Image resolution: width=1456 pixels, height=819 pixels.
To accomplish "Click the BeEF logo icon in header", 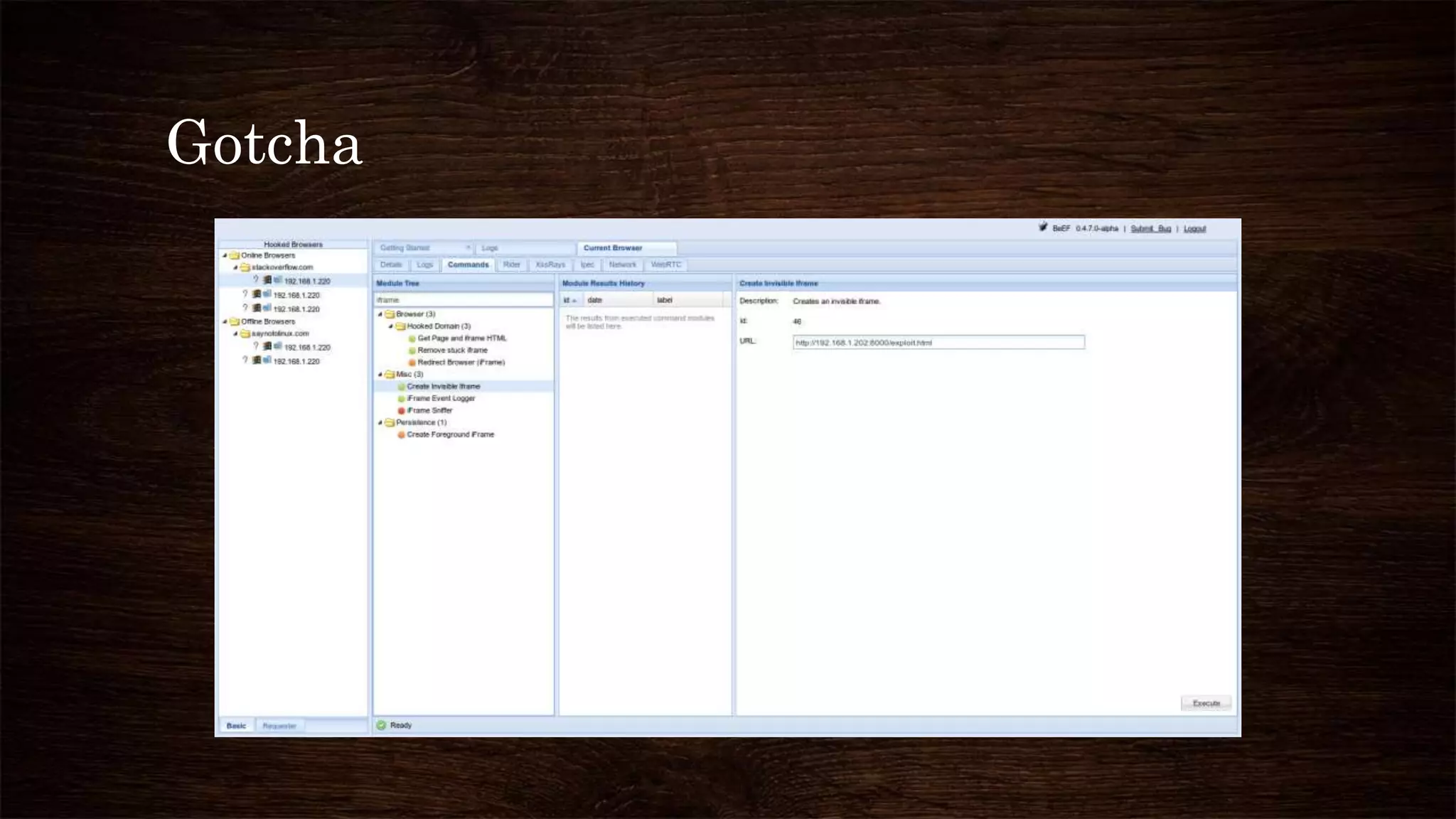I will (x=1043, y=227).
